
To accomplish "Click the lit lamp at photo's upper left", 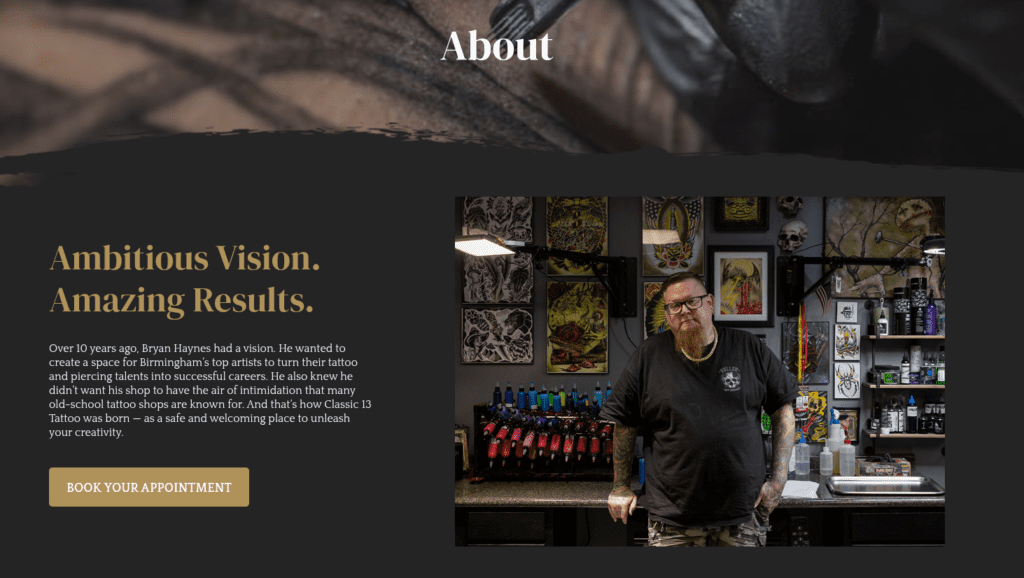I will pos(485,246).
